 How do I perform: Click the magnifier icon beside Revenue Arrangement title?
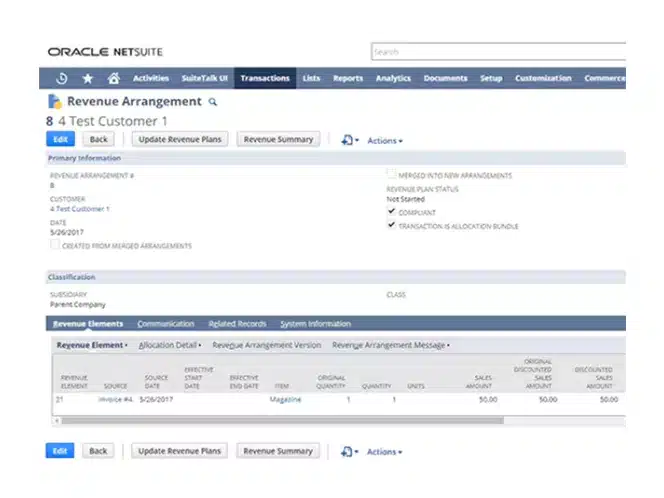pos(212,102)
